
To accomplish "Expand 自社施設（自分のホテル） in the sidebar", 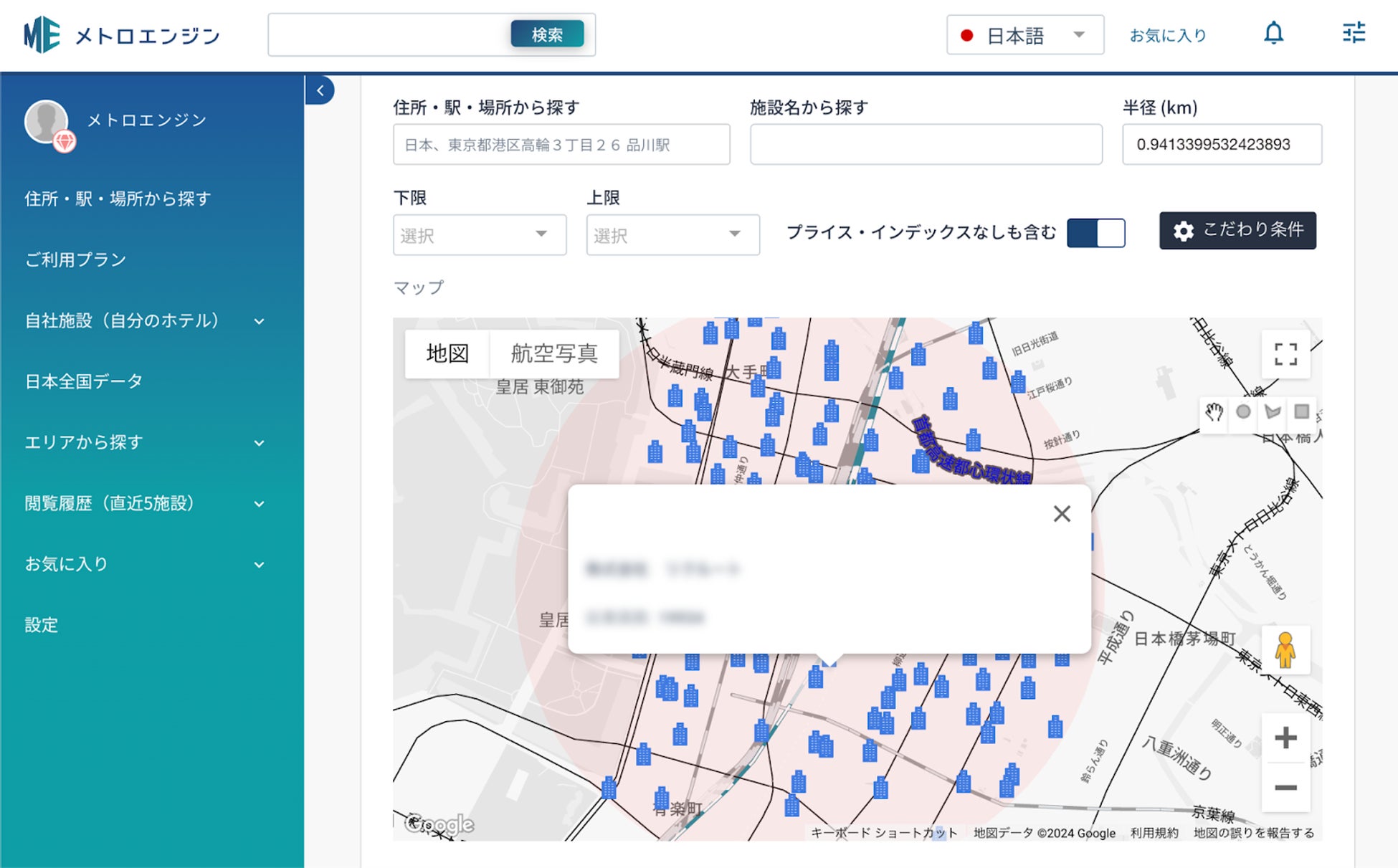I will [143, 320].
